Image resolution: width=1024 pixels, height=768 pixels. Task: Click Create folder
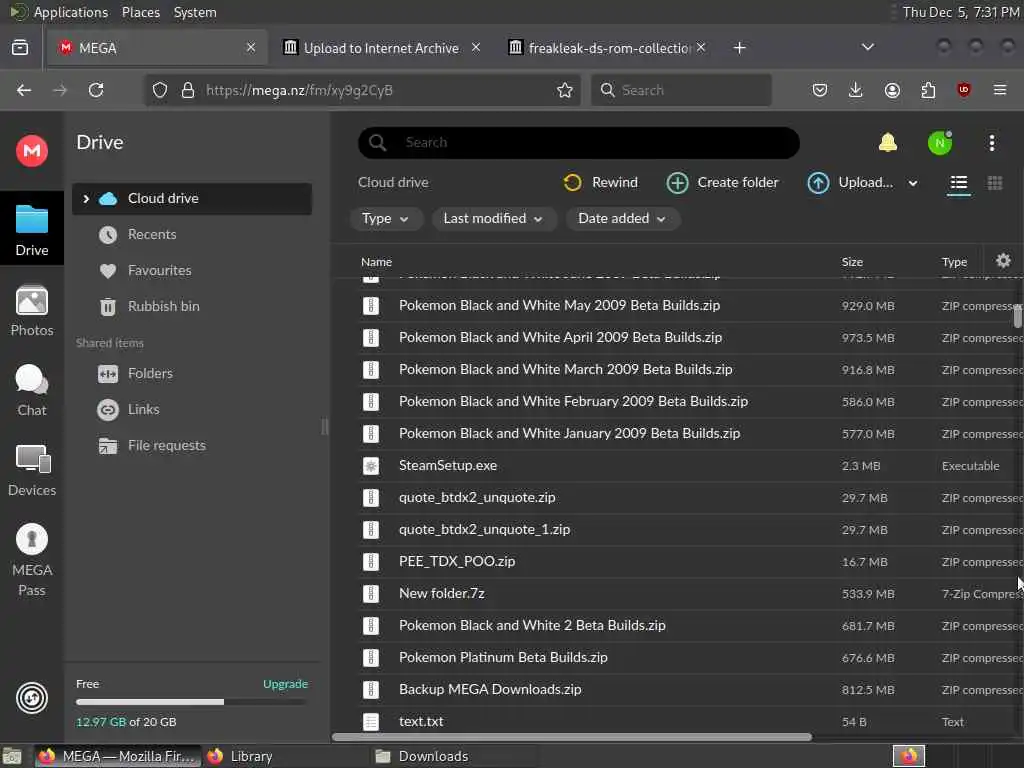point(722,183)
